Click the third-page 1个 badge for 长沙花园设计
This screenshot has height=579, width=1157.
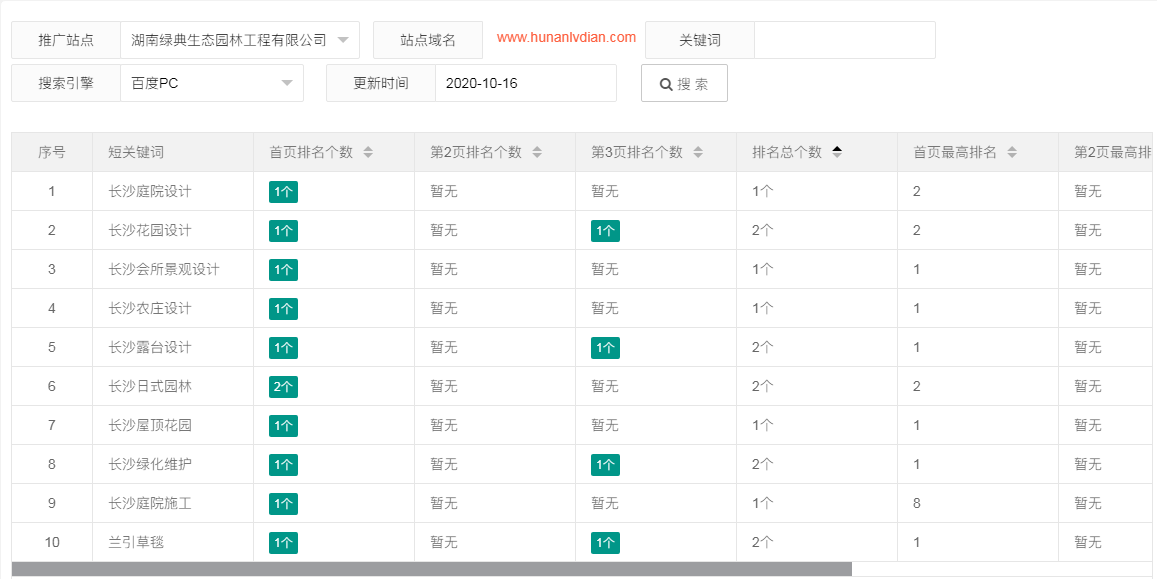click(x=605, y=231)
